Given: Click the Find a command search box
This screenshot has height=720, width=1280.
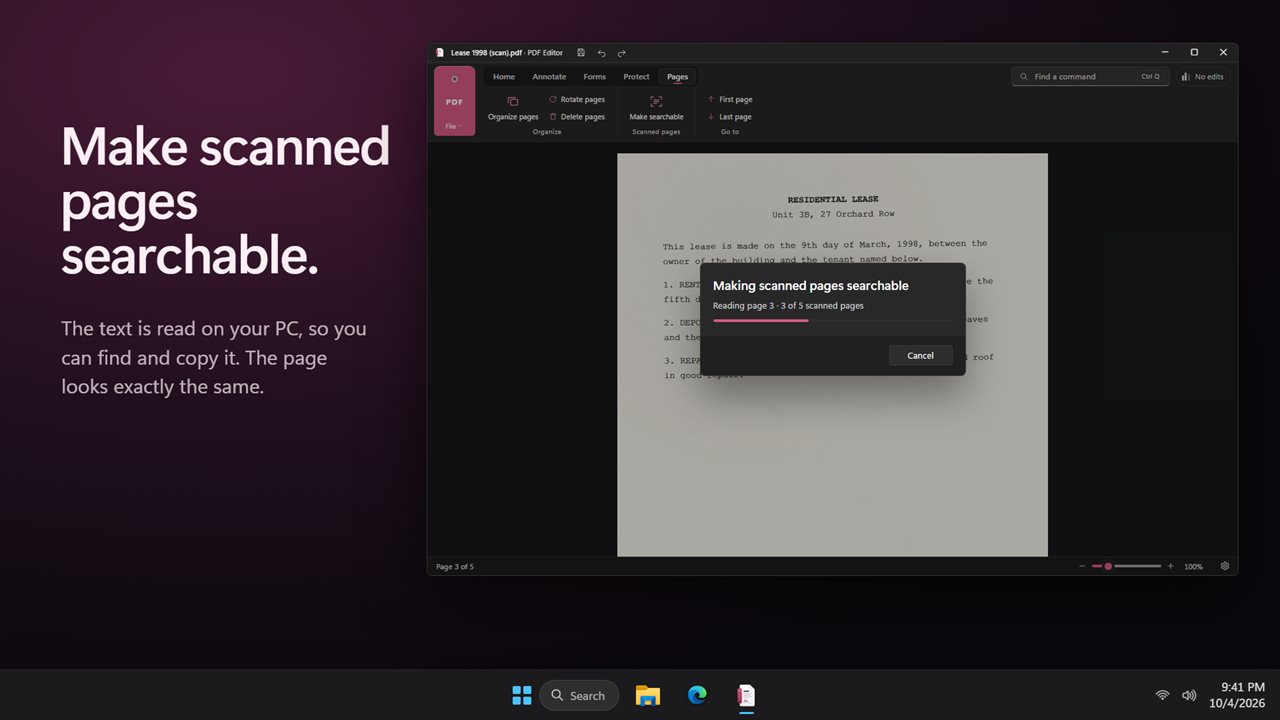Looking at the screenshot, I should 1090,76.
